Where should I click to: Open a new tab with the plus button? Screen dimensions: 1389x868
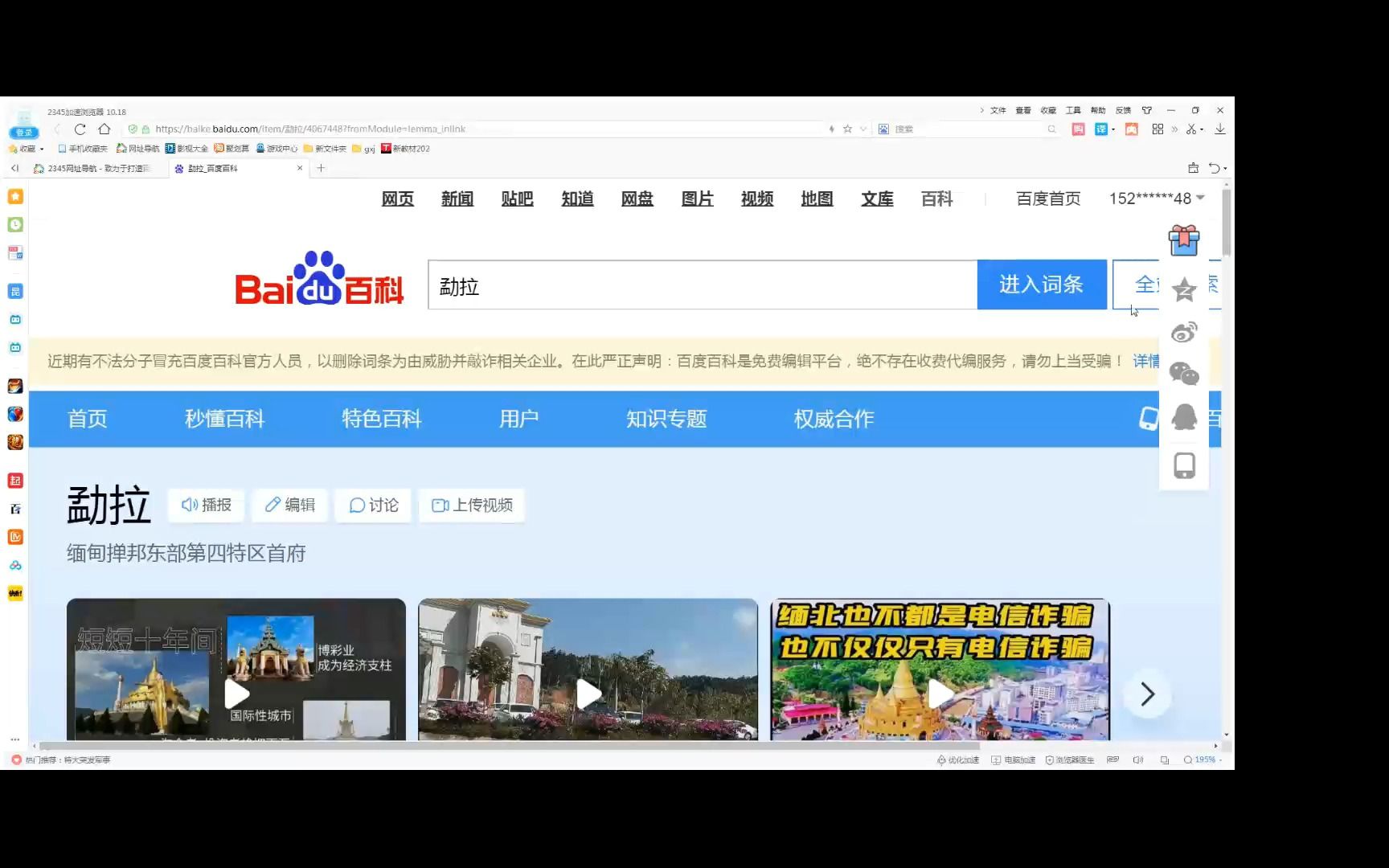point(321,168)
